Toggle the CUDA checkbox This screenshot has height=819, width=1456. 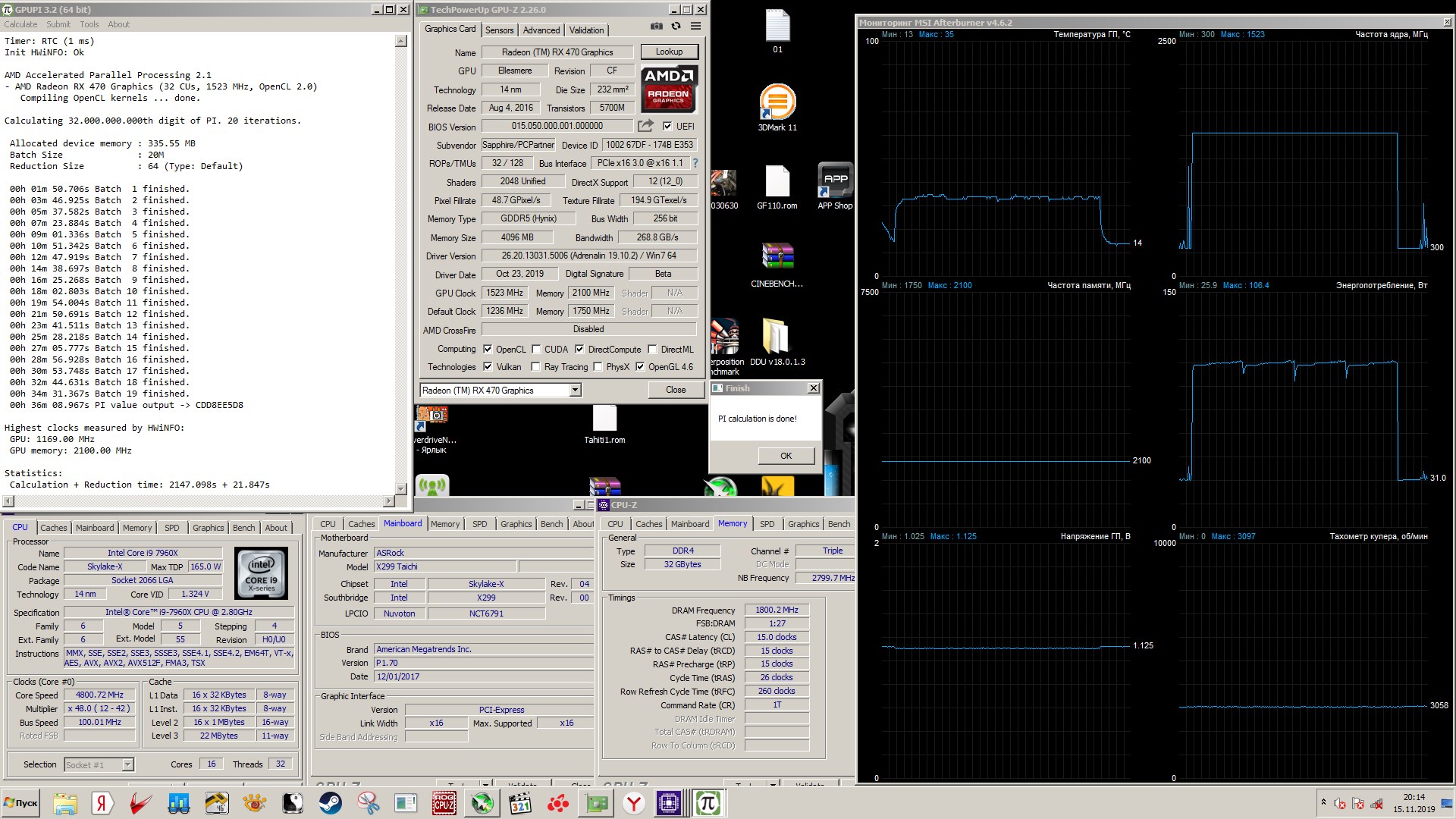click(536, 350)
